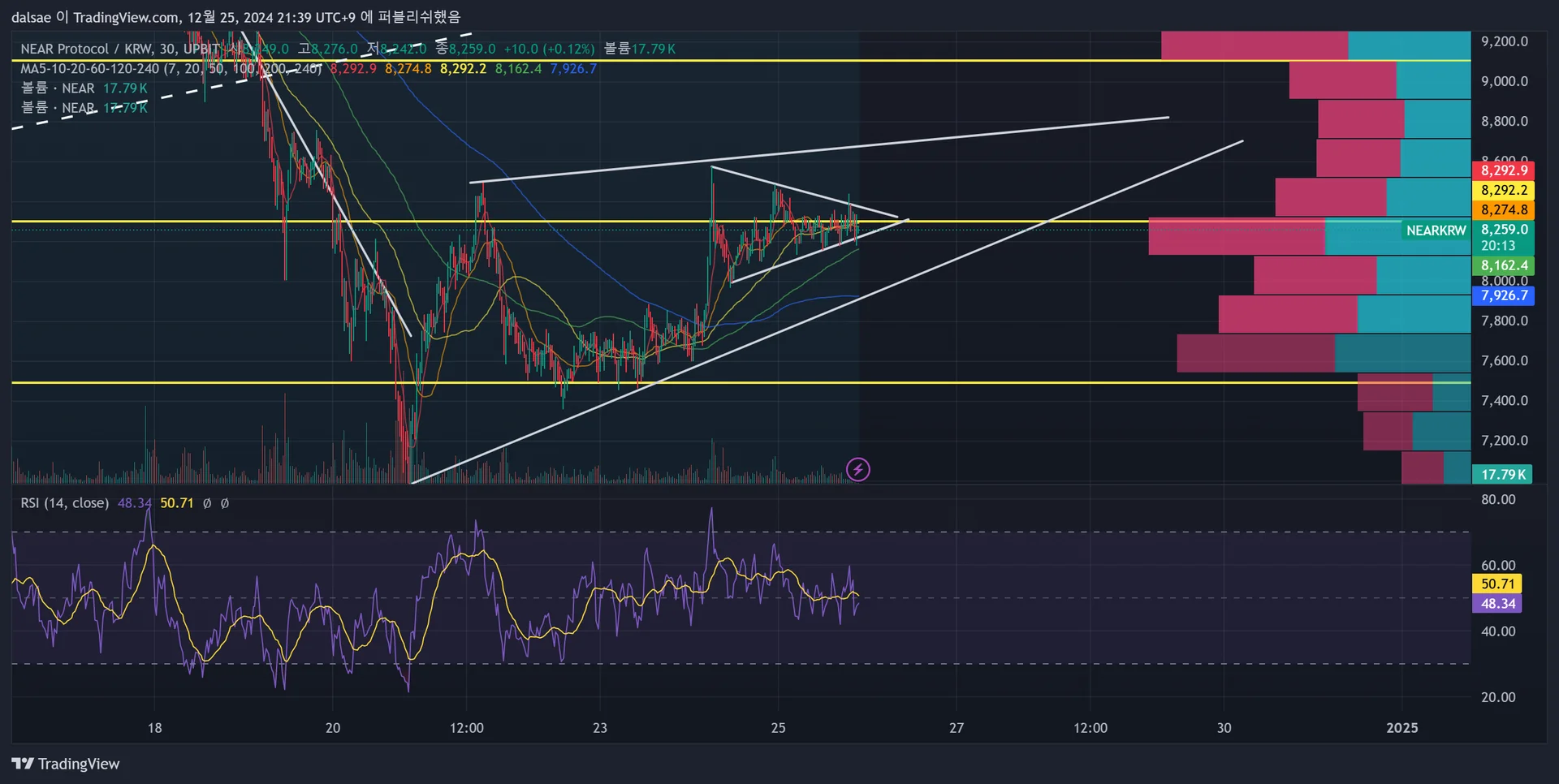
Task: Select the NEAR Protocol / KRW symbol legend
Action: (120, 49)
